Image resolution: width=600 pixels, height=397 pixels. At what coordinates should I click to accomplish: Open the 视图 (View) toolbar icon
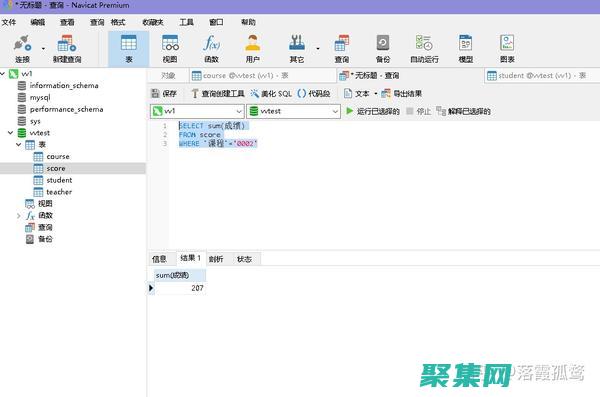coord(170,49)
